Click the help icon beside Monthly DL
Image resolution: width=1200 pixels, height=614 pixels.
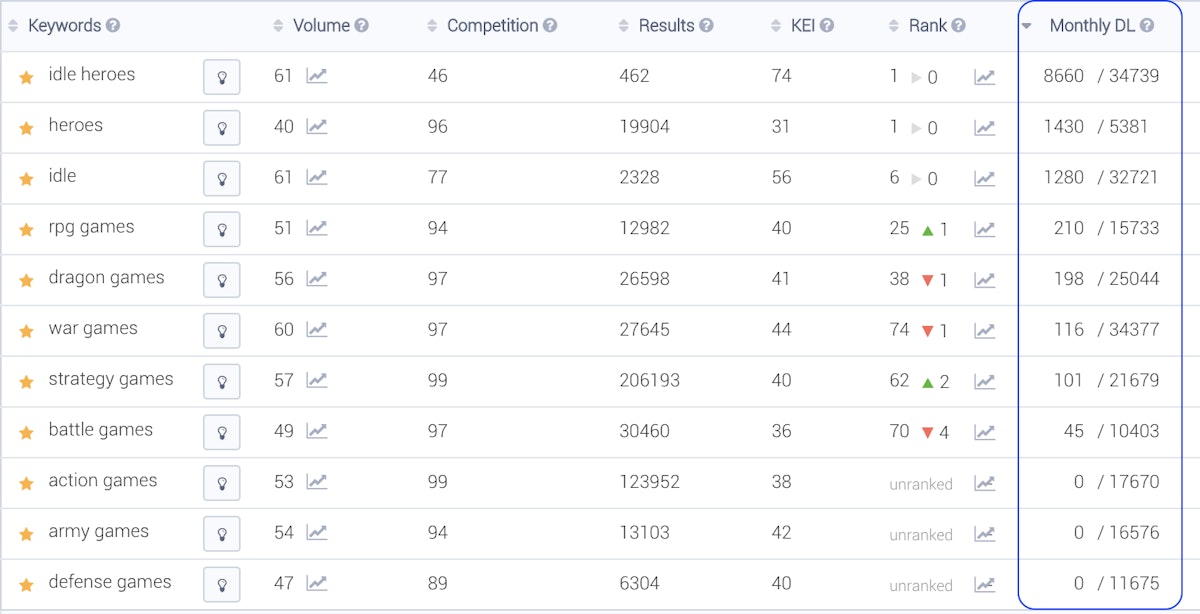pos(1147,26)
